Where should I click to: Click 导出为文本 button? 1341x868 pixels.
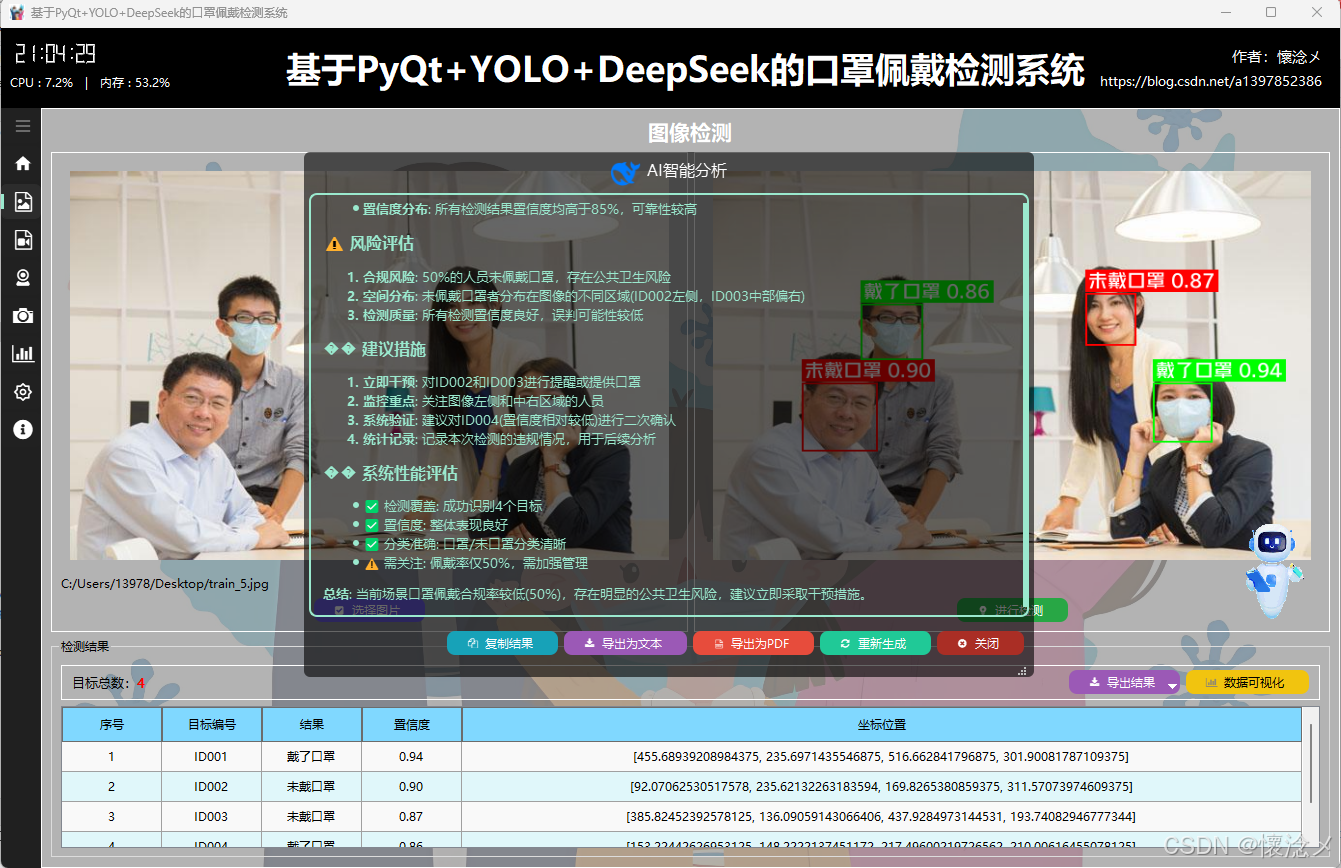(x=625, y=643)
